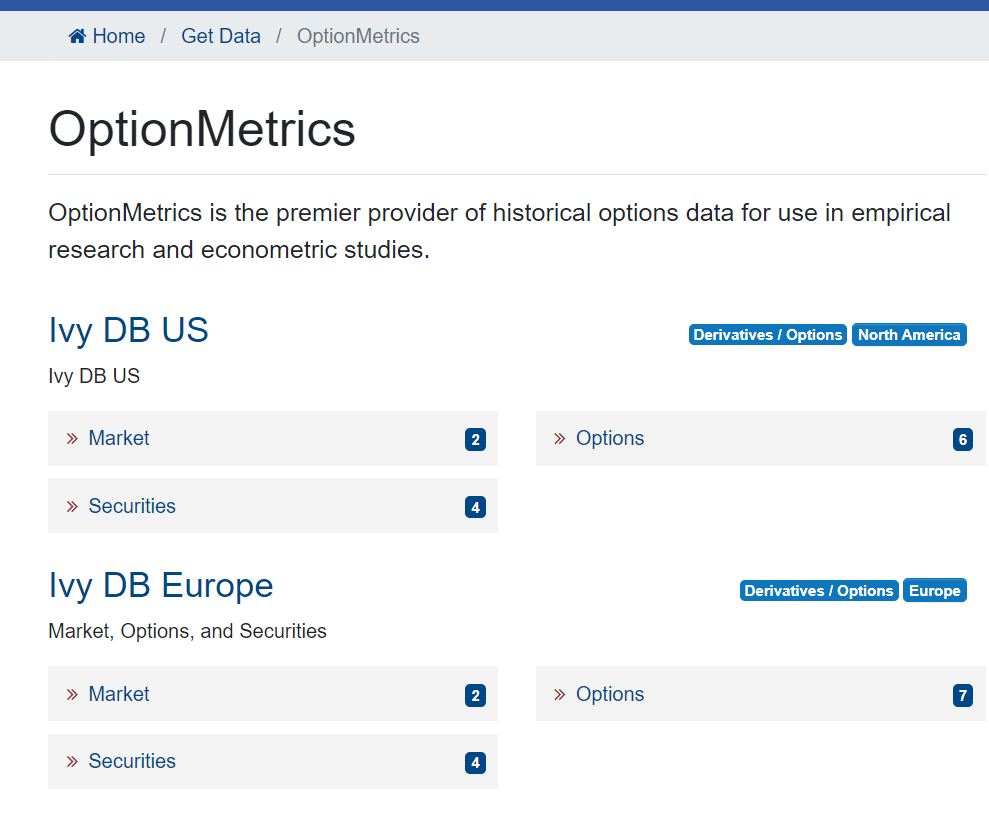Click 'Market, Options, and Securities' description text

point(187,631)
